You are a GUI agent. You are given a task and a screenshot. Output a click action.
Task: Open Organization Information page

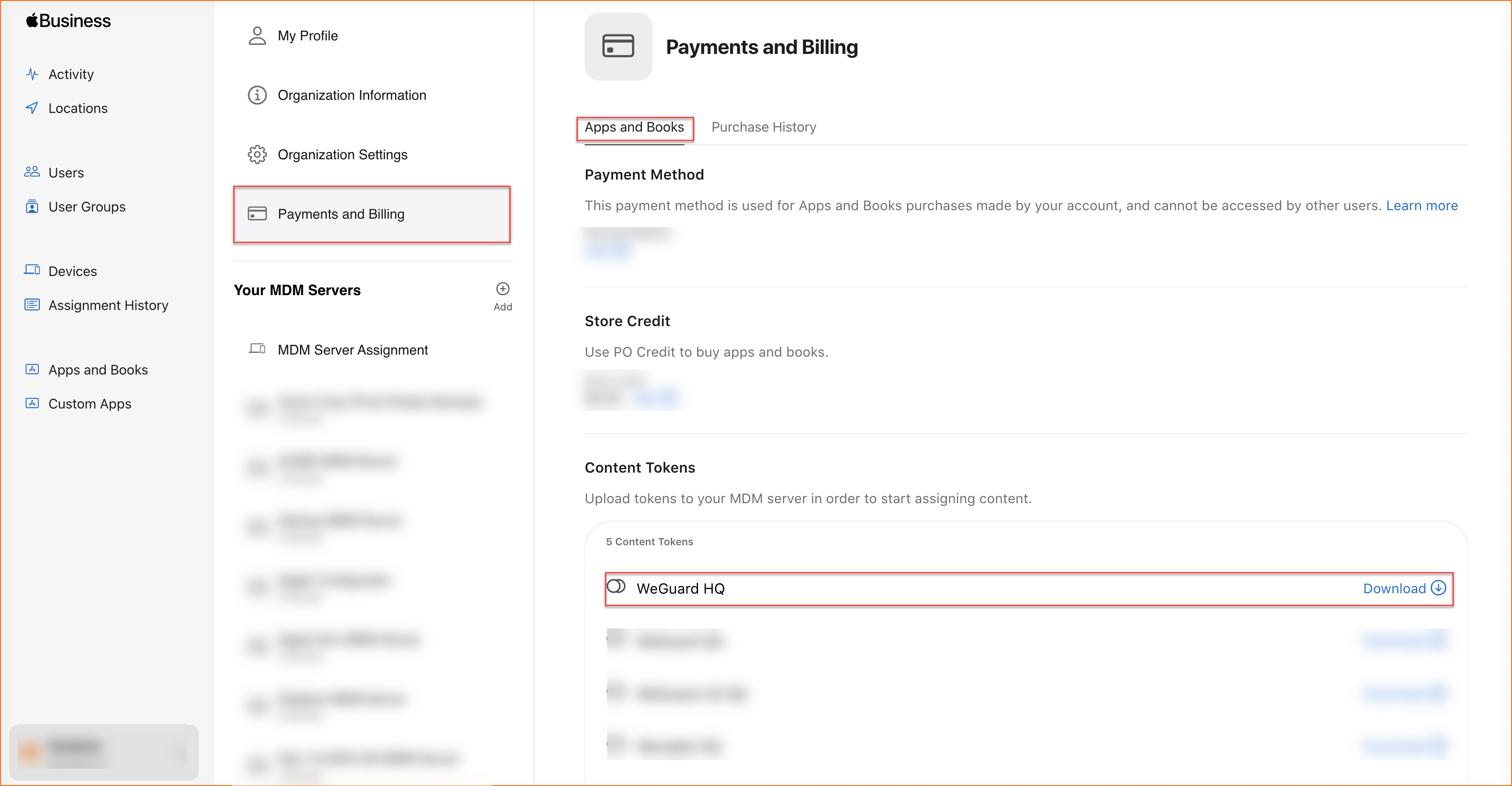[x=352, y=95]
